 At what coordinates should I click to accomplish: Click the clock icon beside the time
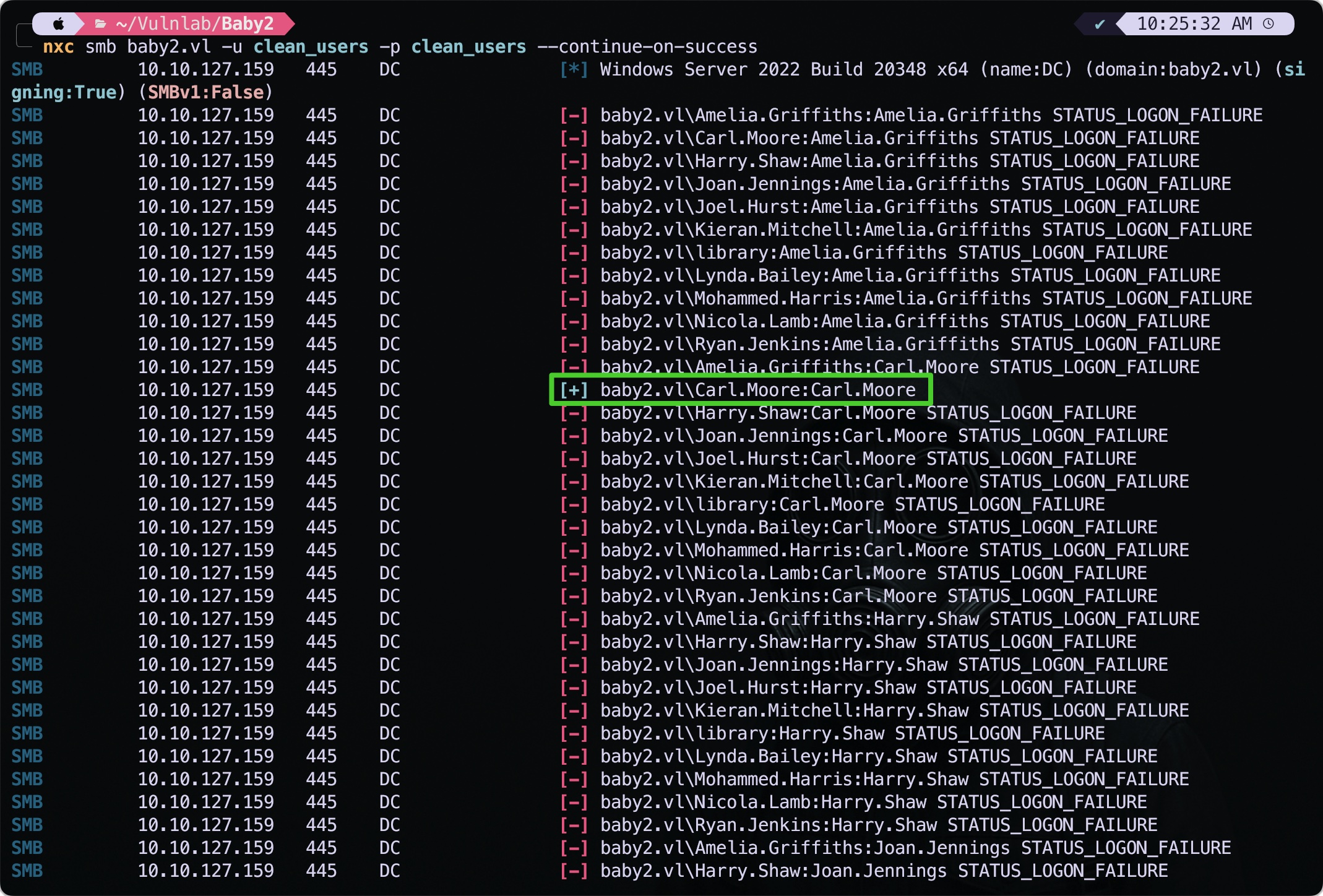[1269, 24]
